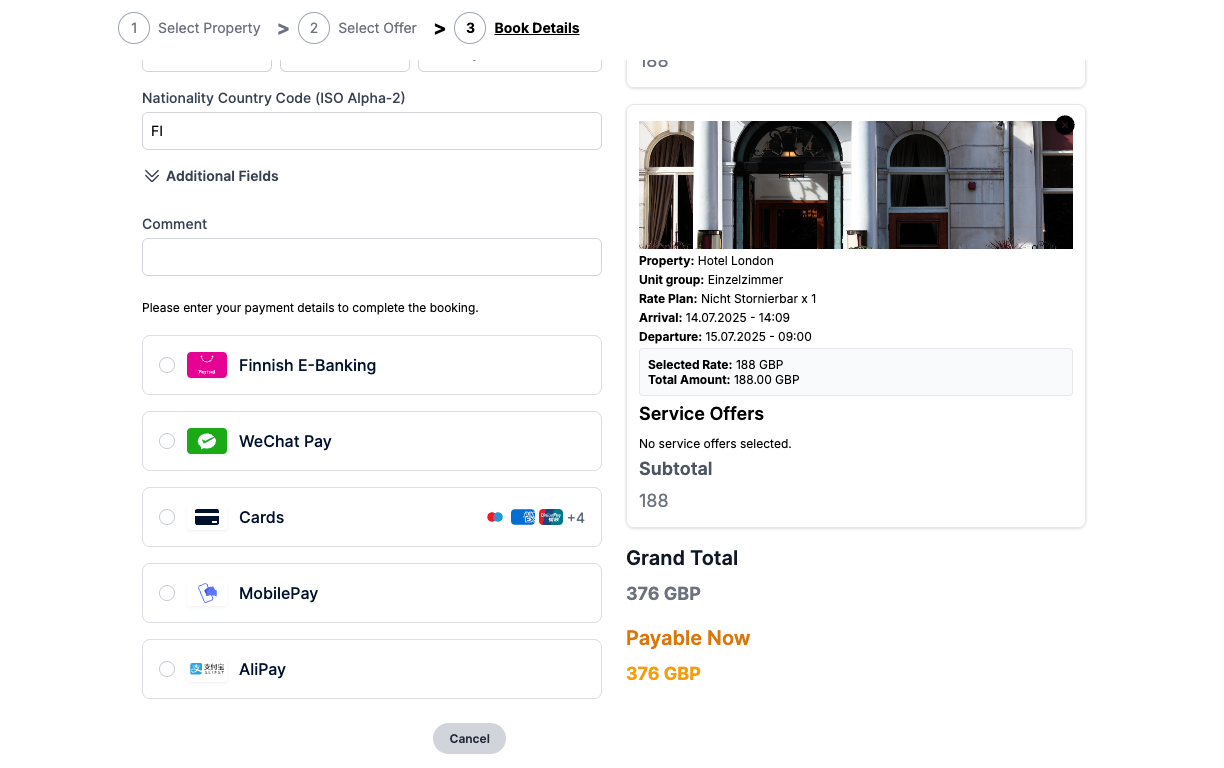1224x768 pixels.
Task: Click the American Express card brand icon
Action: coord(523,517)
